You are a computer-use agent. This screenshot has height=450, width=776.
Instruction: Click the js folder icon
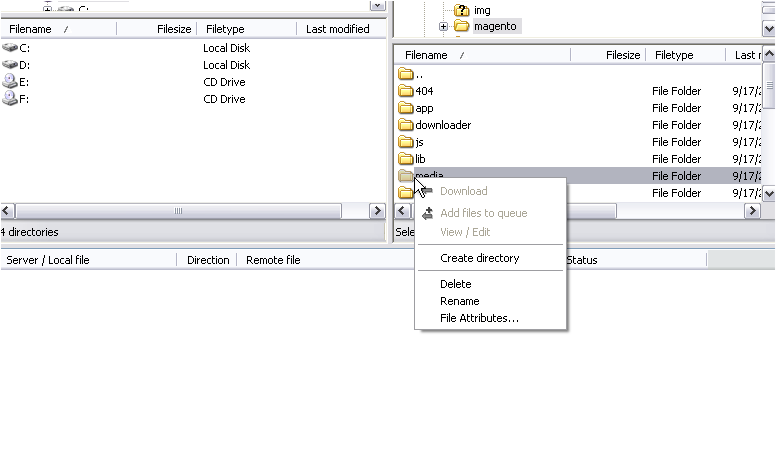[406, 142]
